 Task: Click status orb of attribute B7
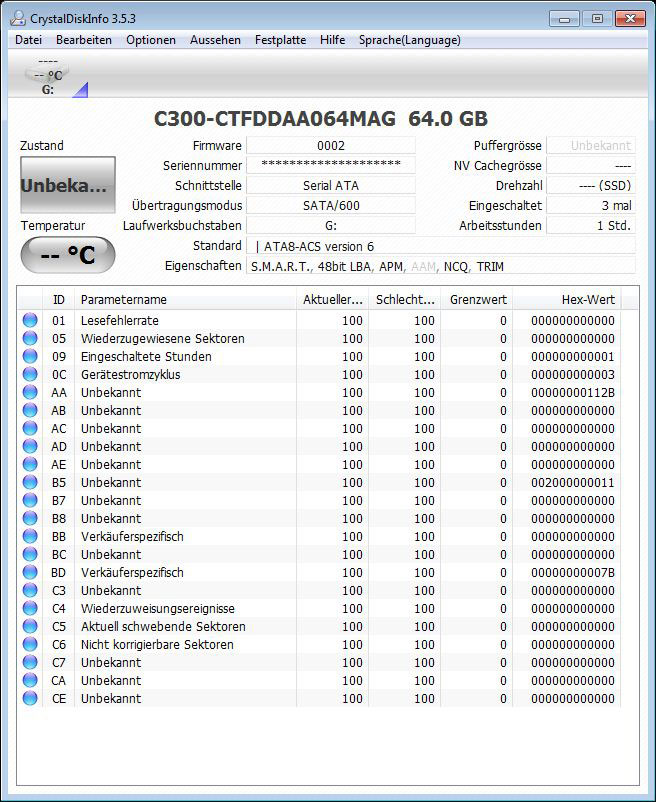[x=30, y=500]
